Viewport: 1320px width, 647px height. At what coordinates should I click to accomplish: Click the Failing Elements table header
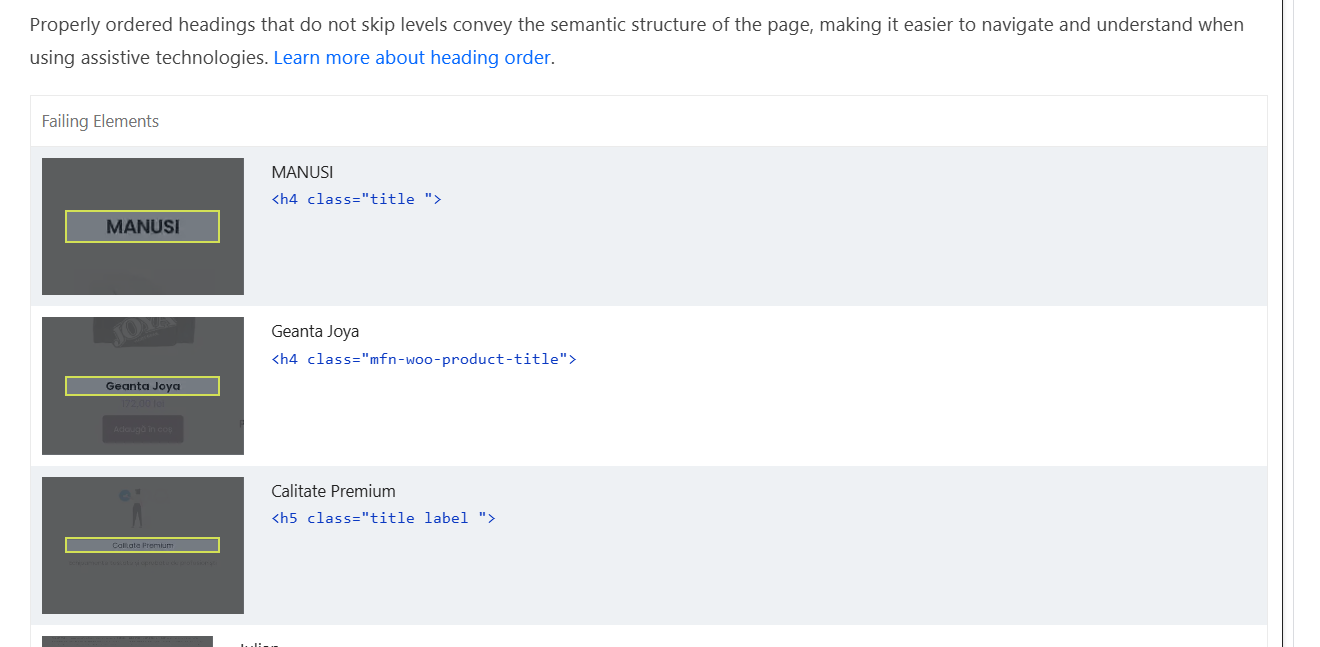pyautogui.click(x=649, y=121)
